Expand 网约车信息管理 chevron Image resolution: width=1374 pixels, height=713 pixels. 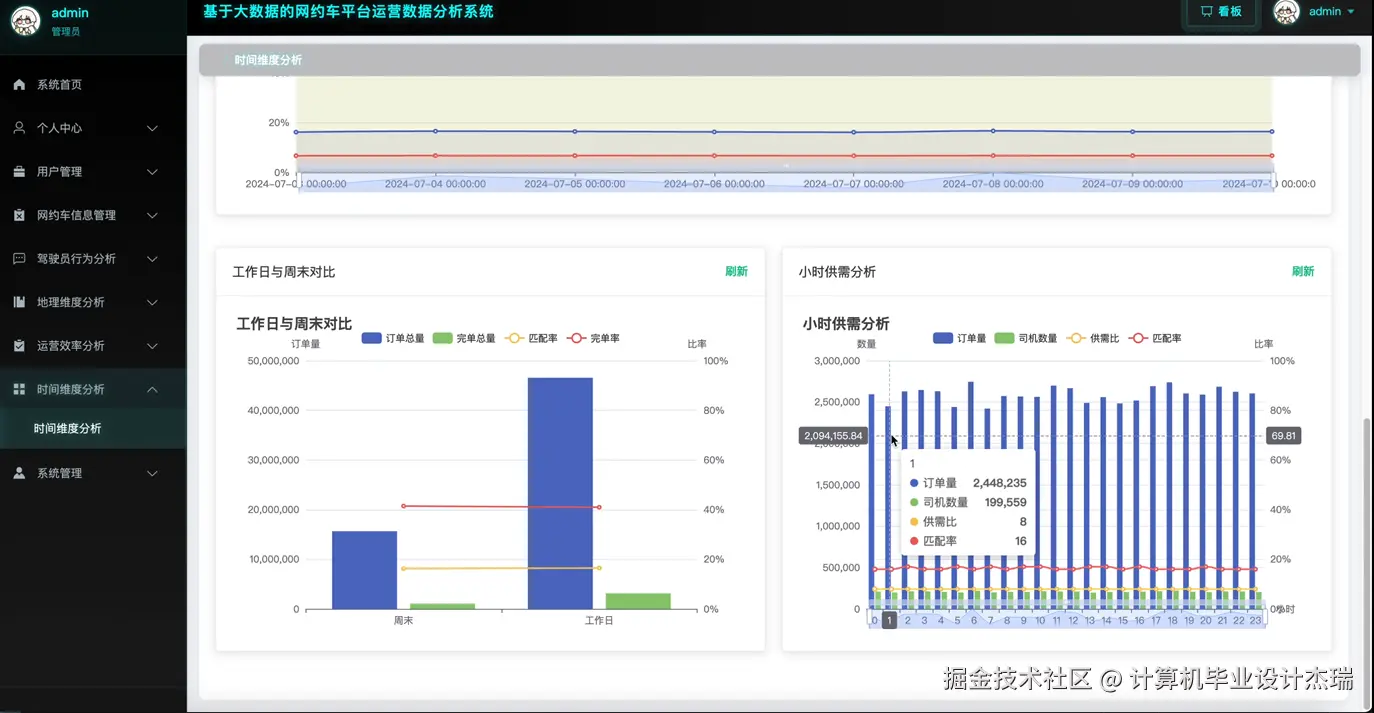tap(152, 215)
